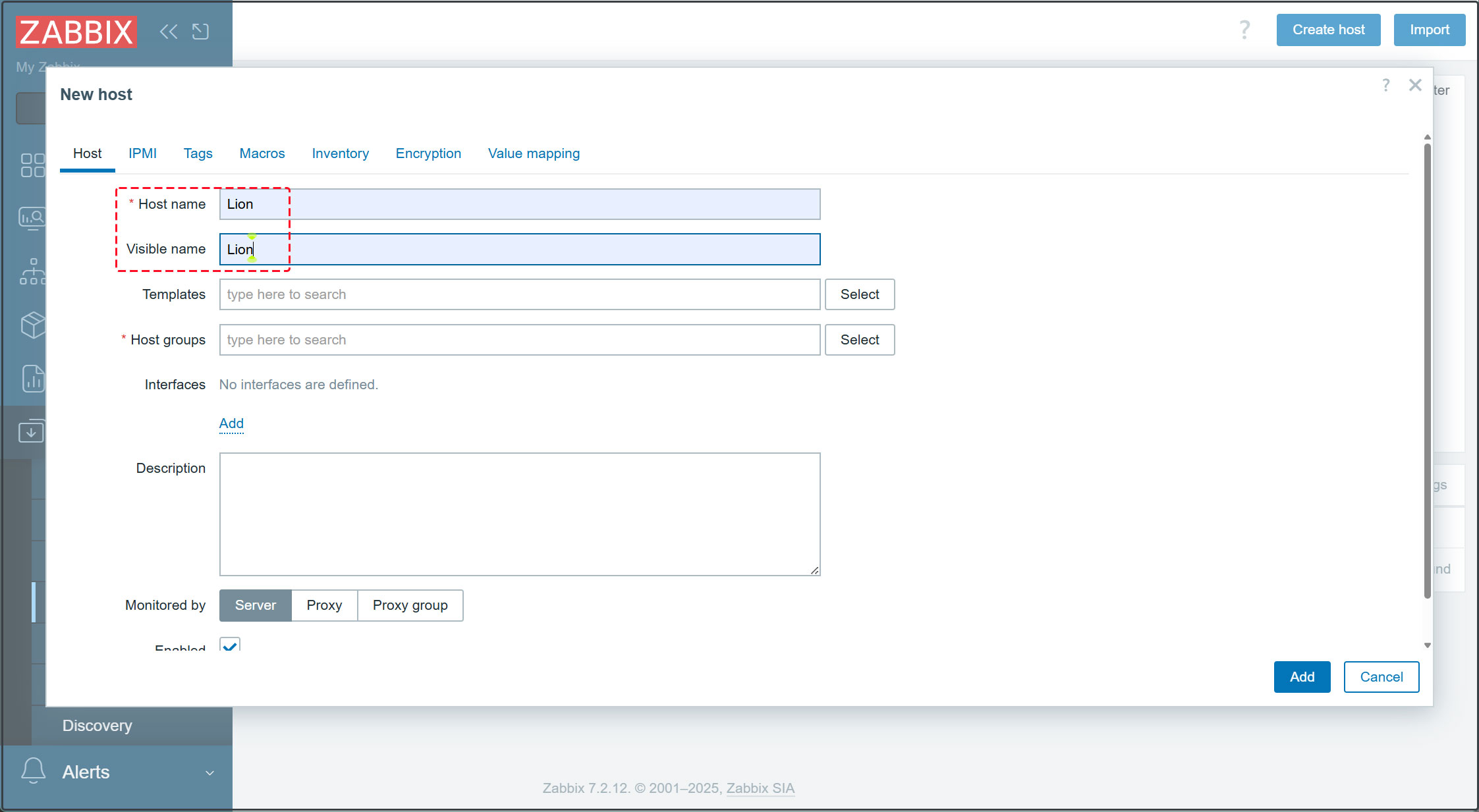The image size is (1479, 812).
Task: Open the Services hierarchy sidebar icon
Action: (x=32, y=271)
